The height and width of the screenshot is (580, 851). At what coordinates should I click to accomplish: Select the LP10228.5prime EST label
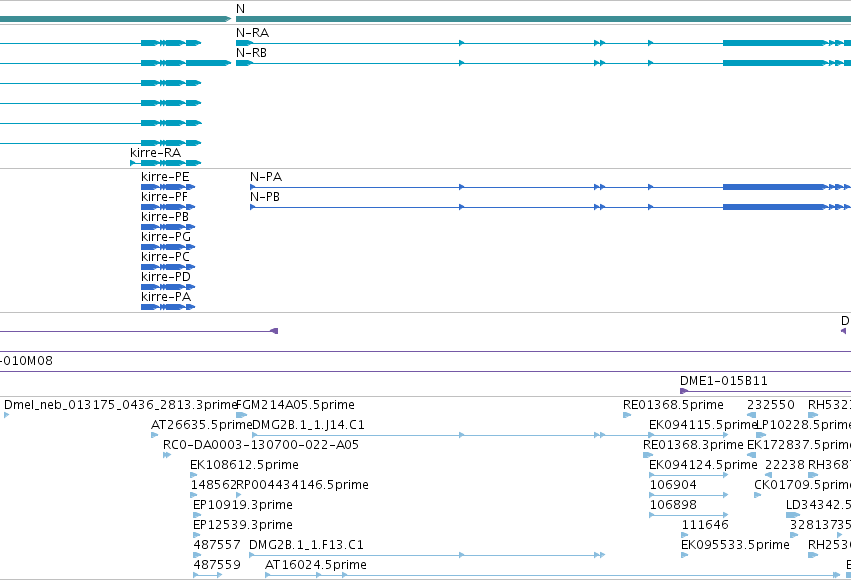803,425
